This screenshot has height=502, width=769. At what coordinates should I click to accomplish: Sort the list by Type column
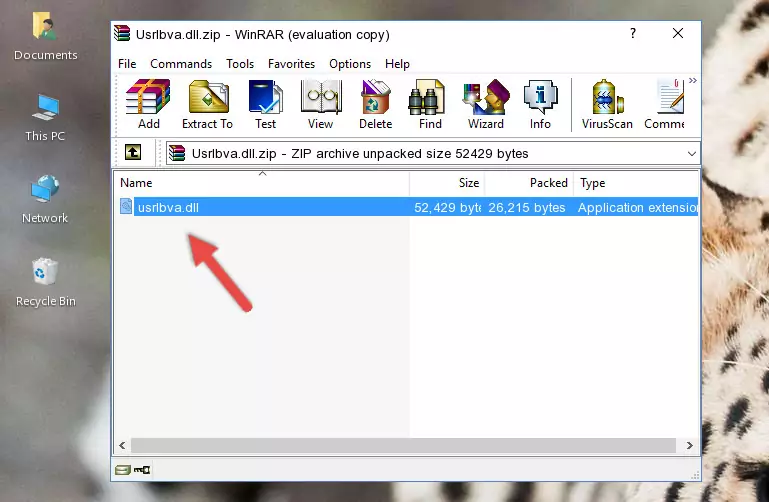[x=636, y=183]
